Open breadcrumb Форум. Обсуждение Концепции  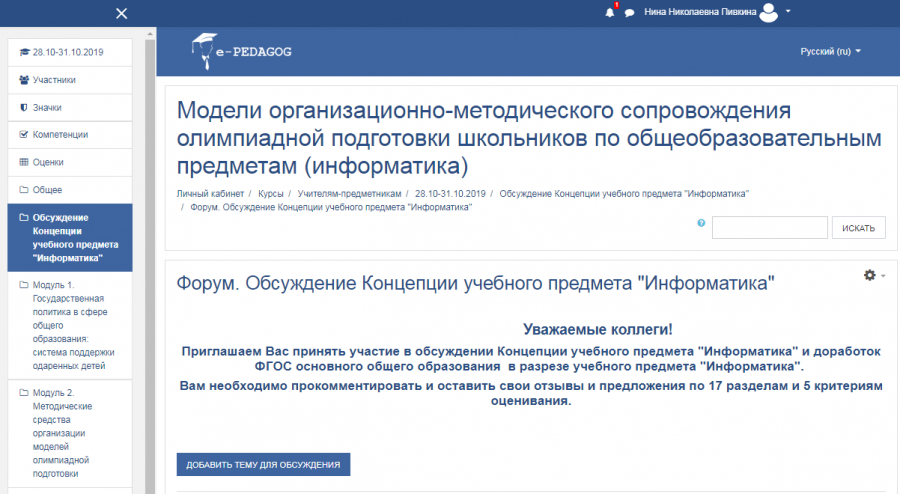click(331, 207)
